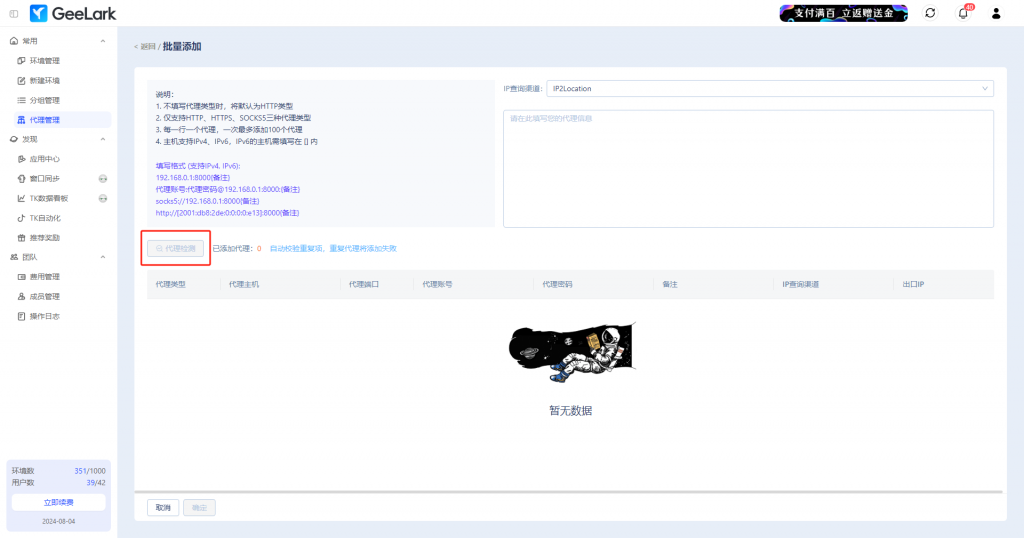
Task: Click the TK自动化 TikTok icon
Action: pos(21,218)
